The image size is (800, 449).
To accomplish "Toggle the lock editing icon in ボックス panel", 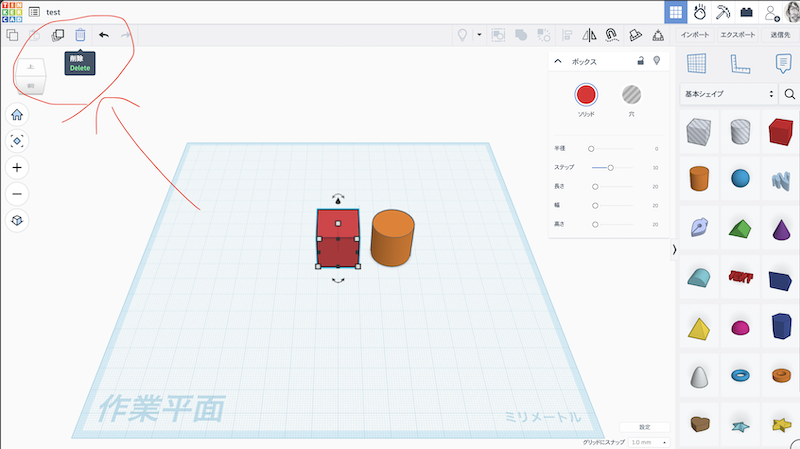I will [x=640, y=61].
